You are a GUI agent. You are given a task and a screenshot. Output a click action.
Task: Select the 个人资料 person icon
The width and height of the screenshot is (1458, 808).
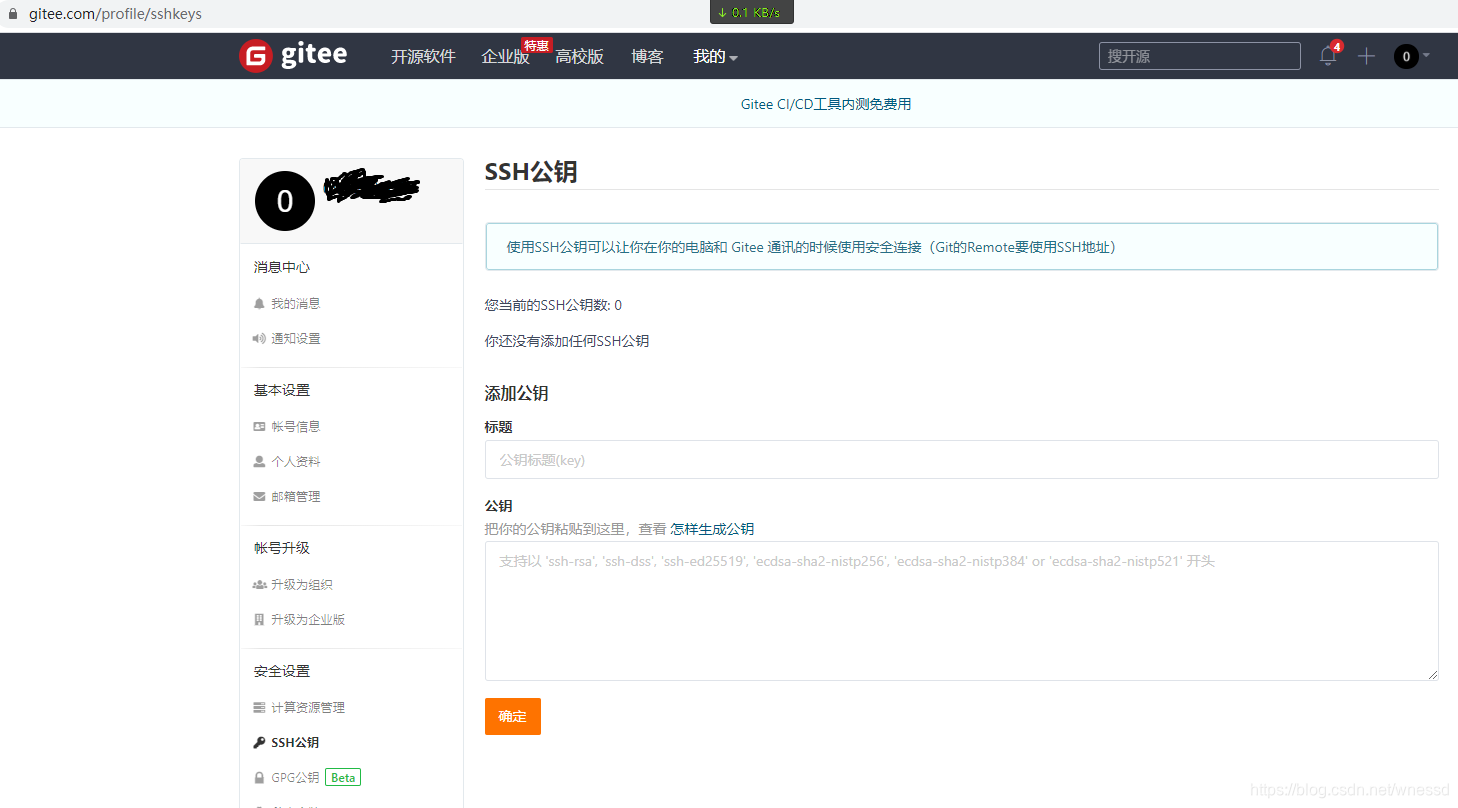click(x=259, y=461)
